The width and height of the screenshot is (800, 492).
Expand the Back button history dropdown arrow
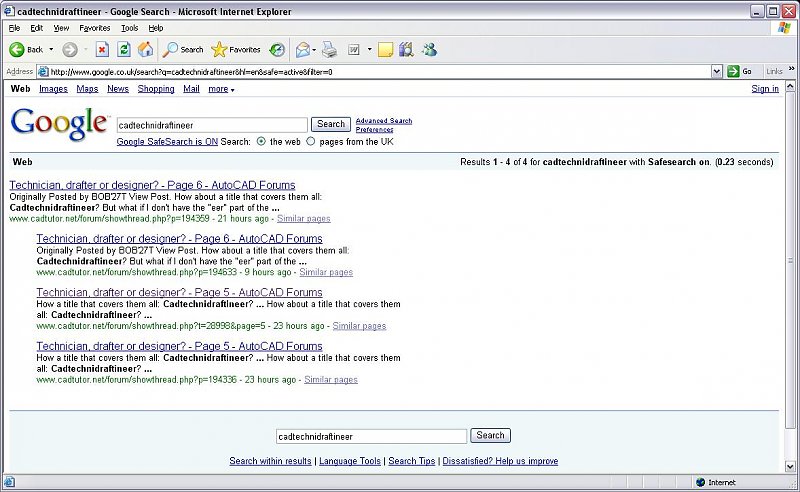(51, 49)
